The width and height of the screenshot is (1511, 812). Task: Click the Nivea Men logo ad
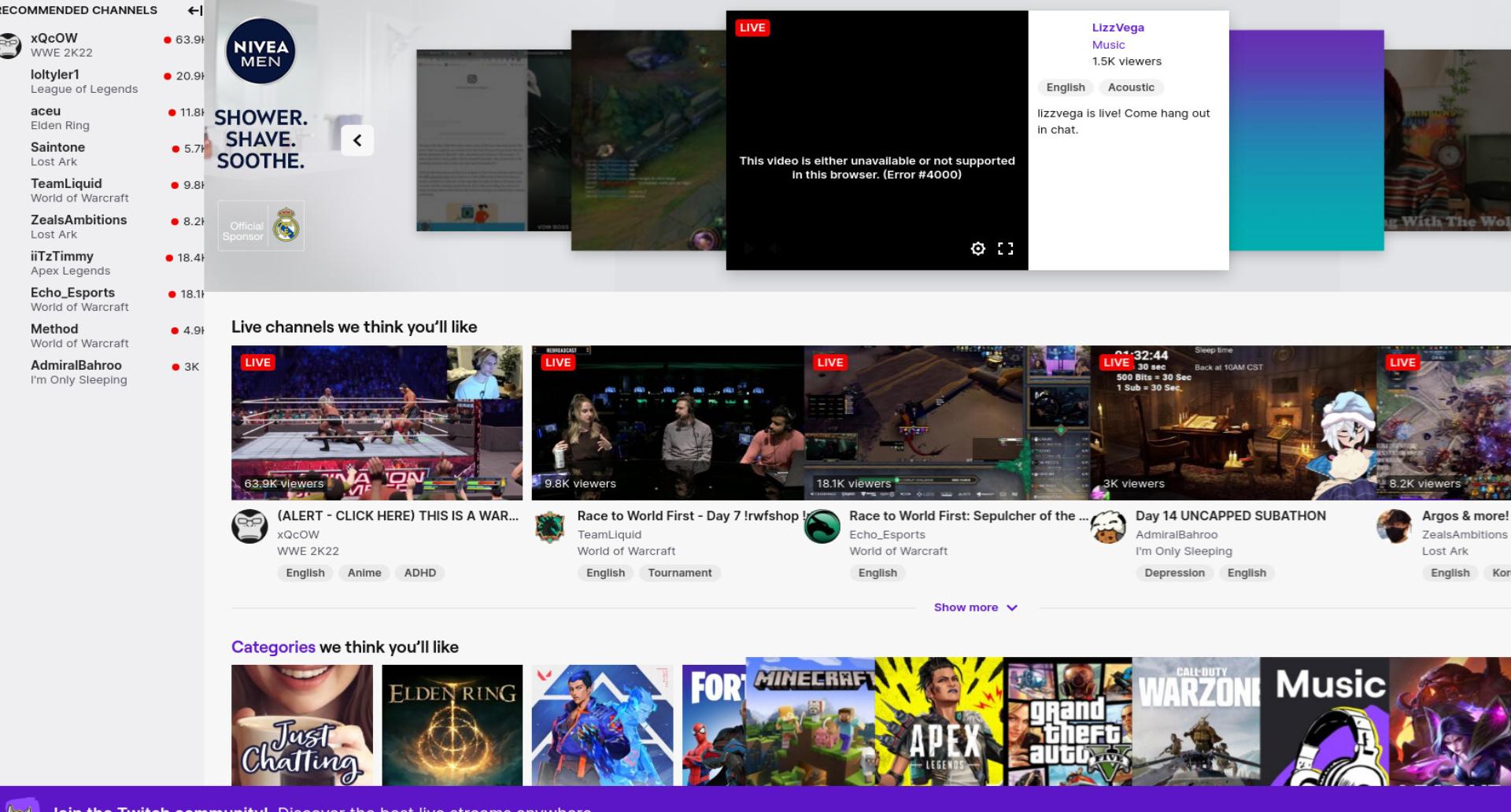pyautogui.click(x=260, y=53)
